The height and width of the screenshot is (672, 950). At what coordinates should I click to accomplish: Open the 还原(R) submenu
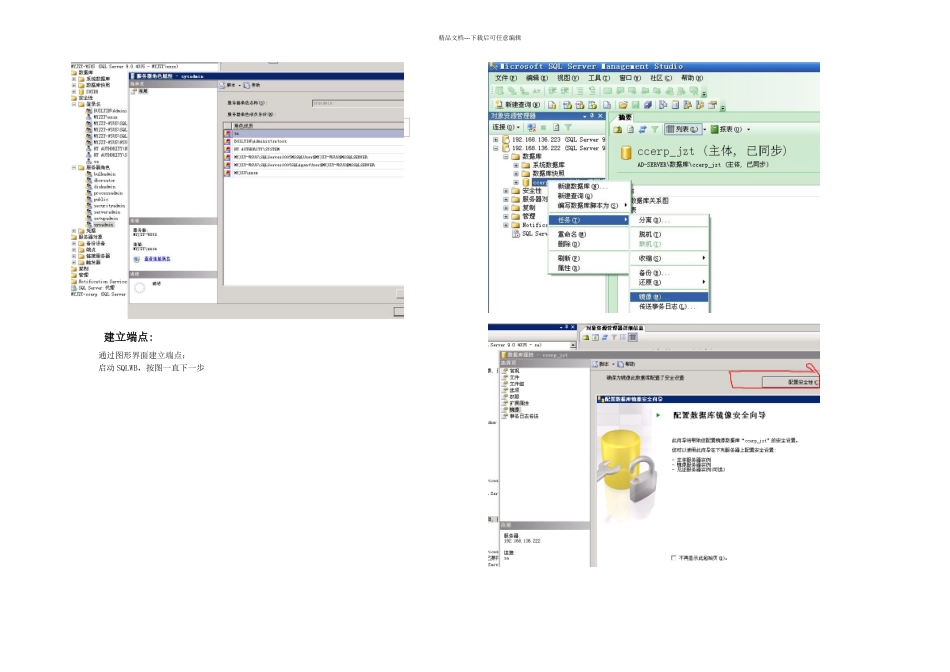point(669,282)
